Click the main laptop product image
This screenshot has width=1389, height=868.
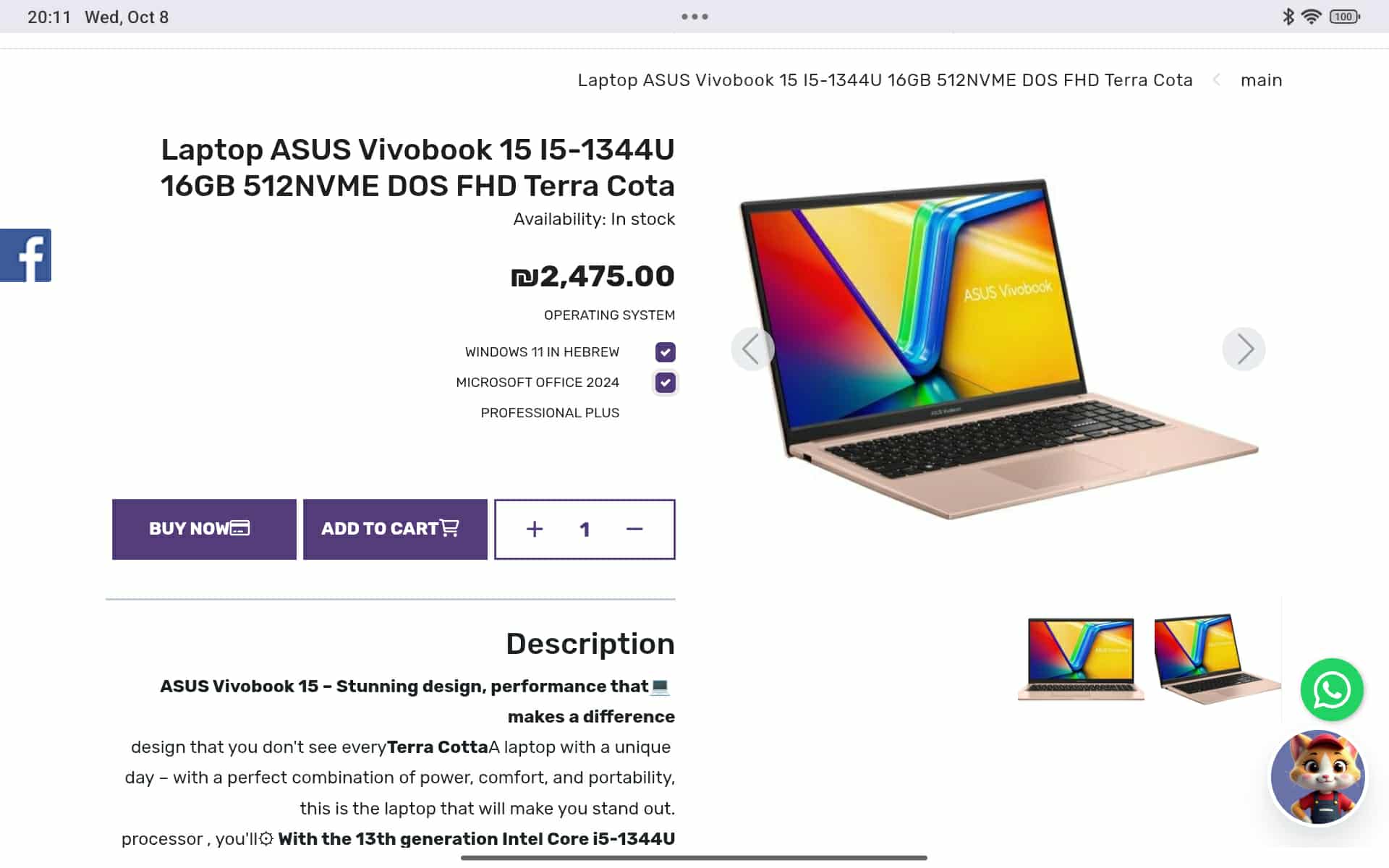(998, 349)
